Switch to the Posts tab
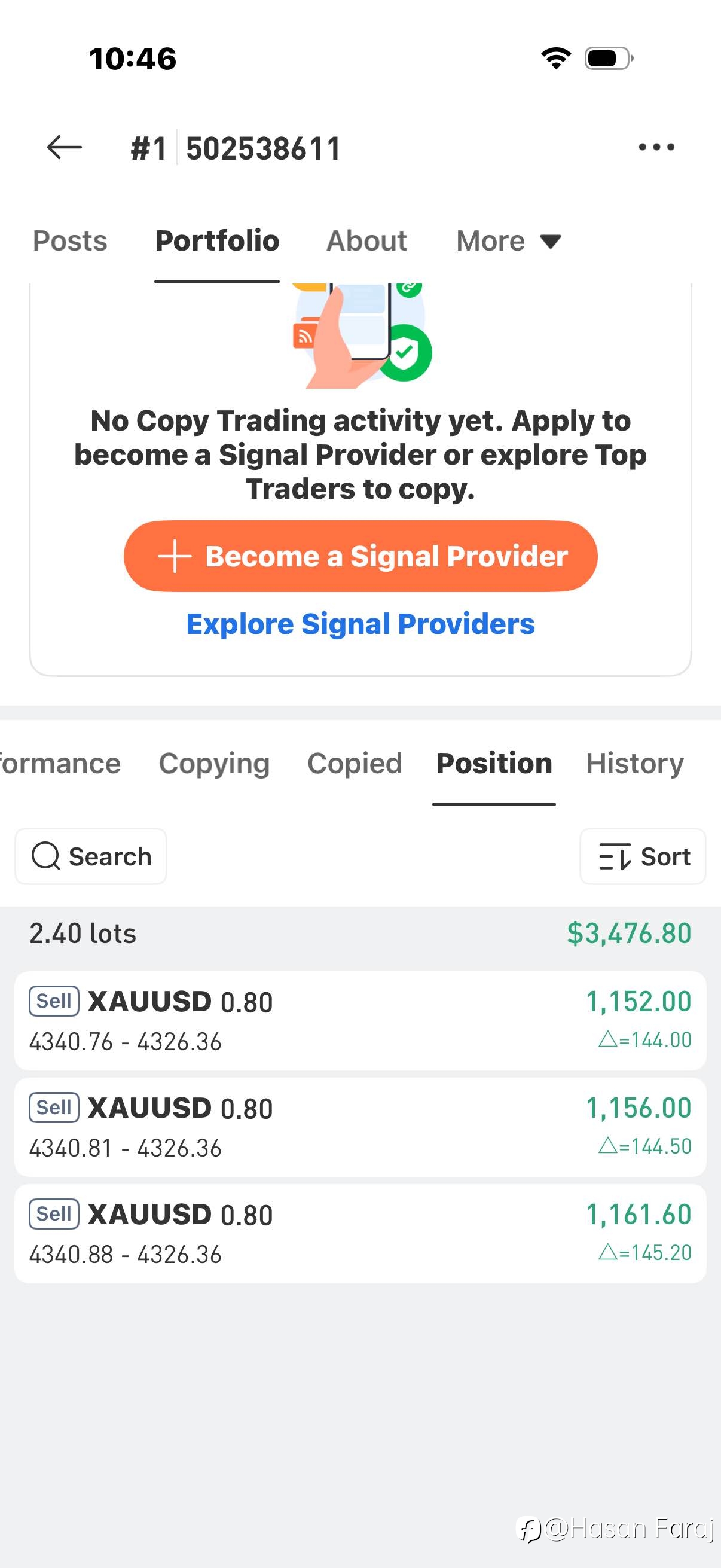 coord(70,241)
